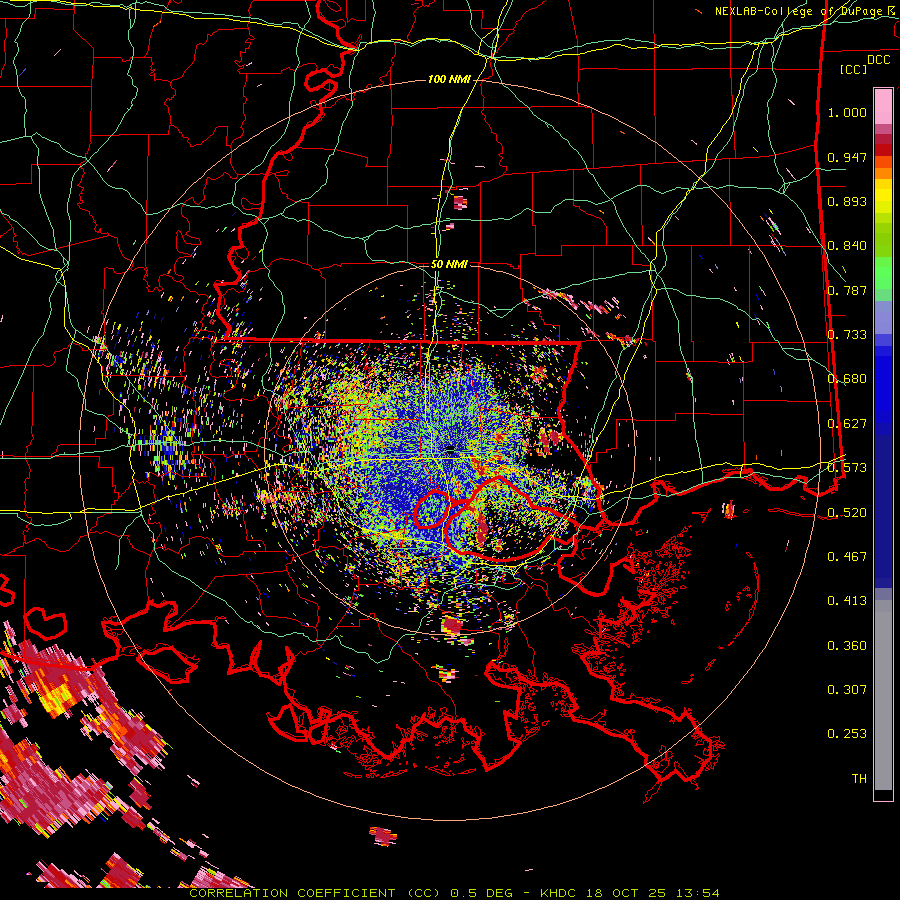This screenshot has width=900, height=900.
Task: Click the 13:54 timestamp
Action: (x=696, y=893)
